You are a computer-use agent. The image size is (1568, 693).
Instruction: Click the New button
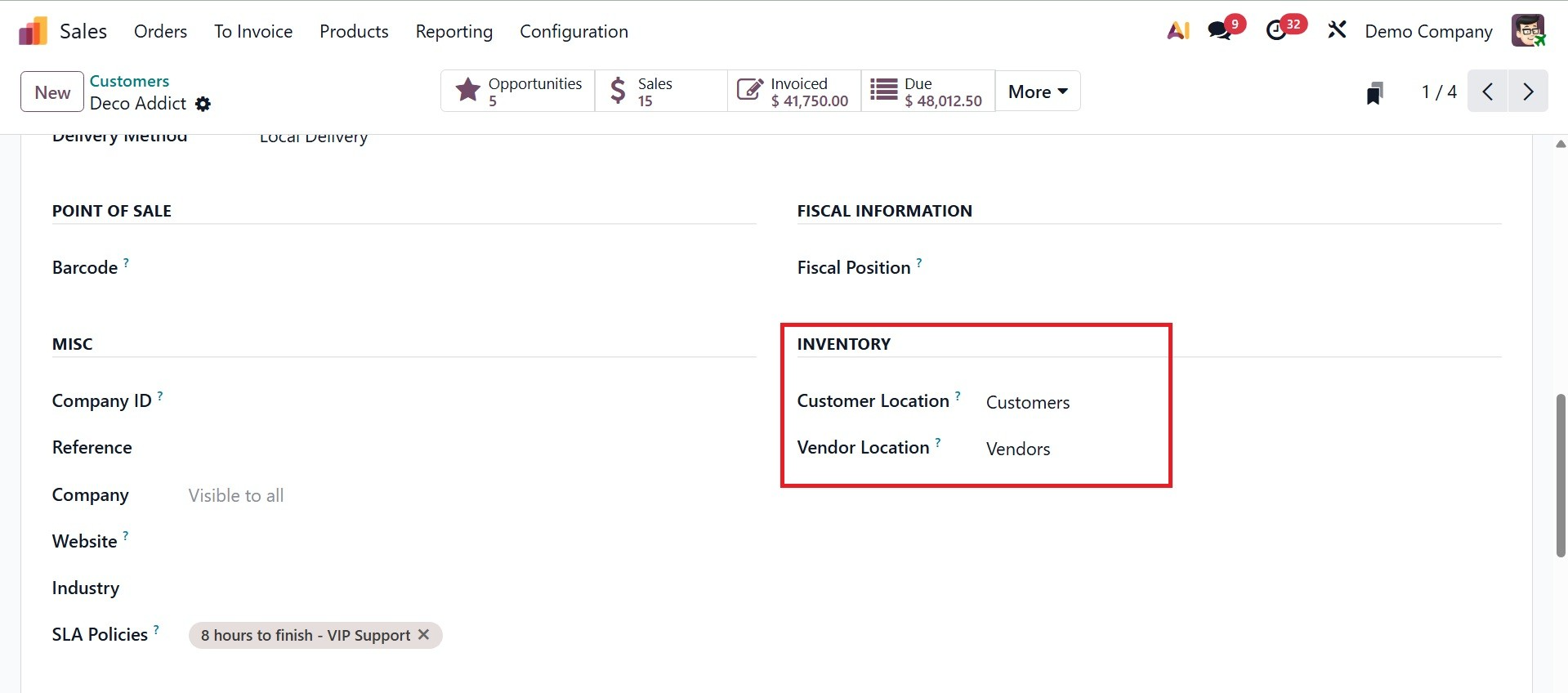(52, 92)
